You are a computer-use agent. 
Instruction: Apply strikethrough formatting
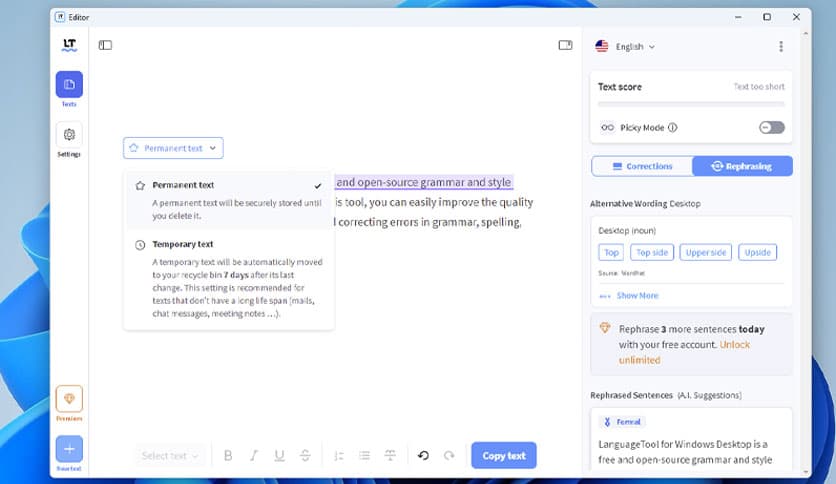305,455
